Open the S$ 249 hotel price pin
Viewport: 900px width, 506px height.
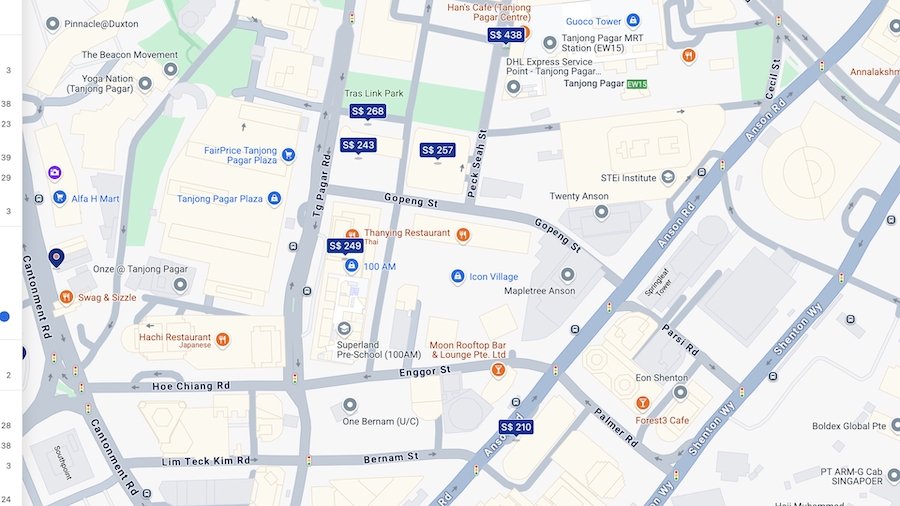point(345,246)
